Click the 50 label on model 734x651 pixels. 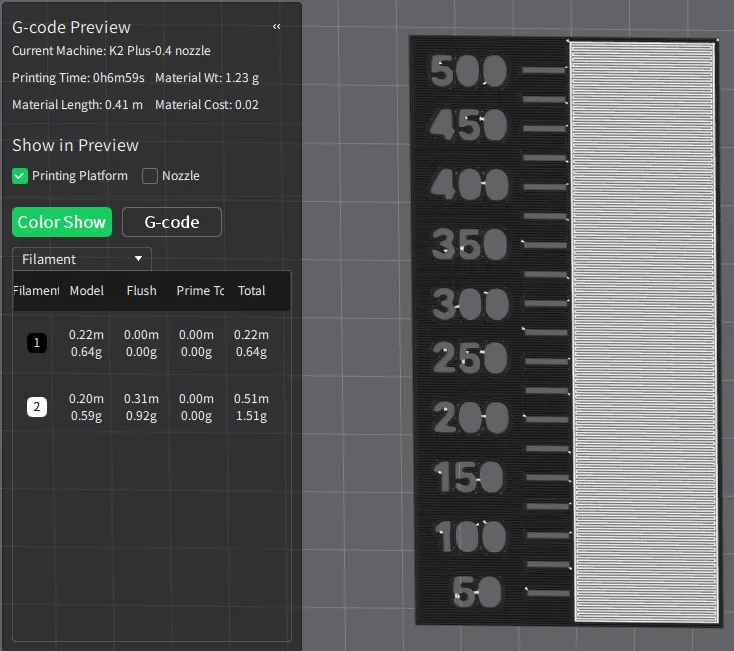coord(477,592)
